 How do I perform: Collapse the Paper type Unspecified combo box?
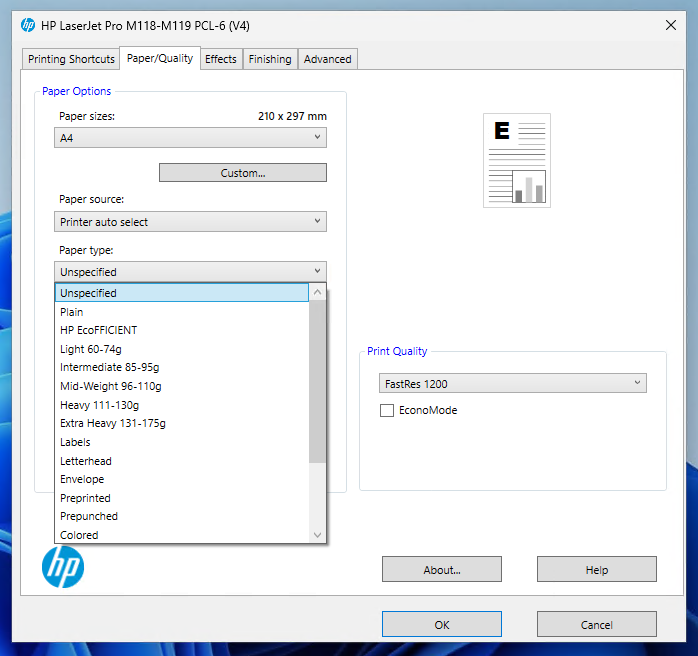pos(190,271)
